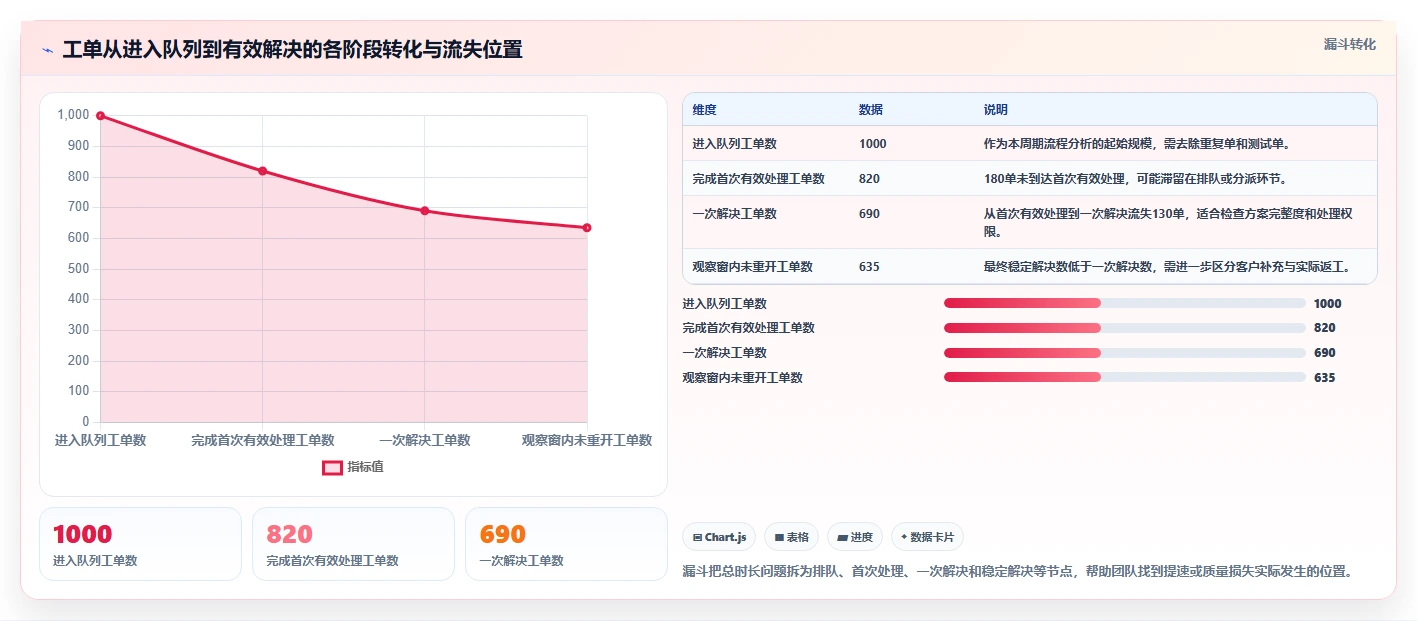The width and height of the screenshot is (1417, 621).
Task: Click the 数据 column header
Action: tap(871, 110)
